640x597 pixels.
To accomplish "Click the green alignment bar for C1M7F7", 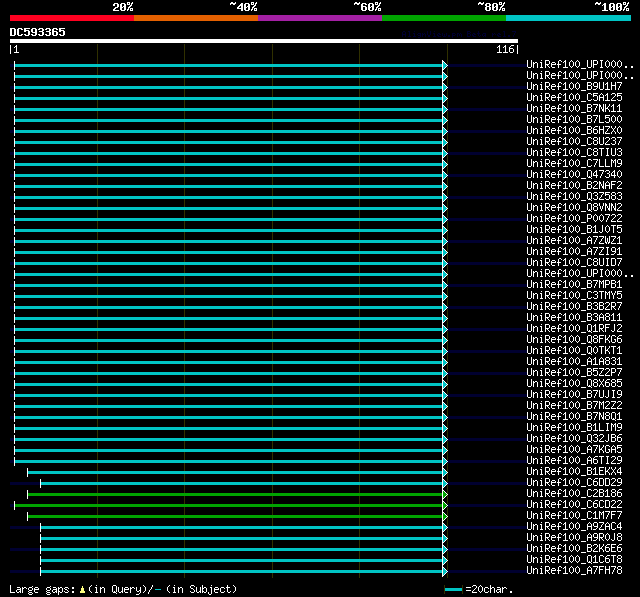I will 237,517.
